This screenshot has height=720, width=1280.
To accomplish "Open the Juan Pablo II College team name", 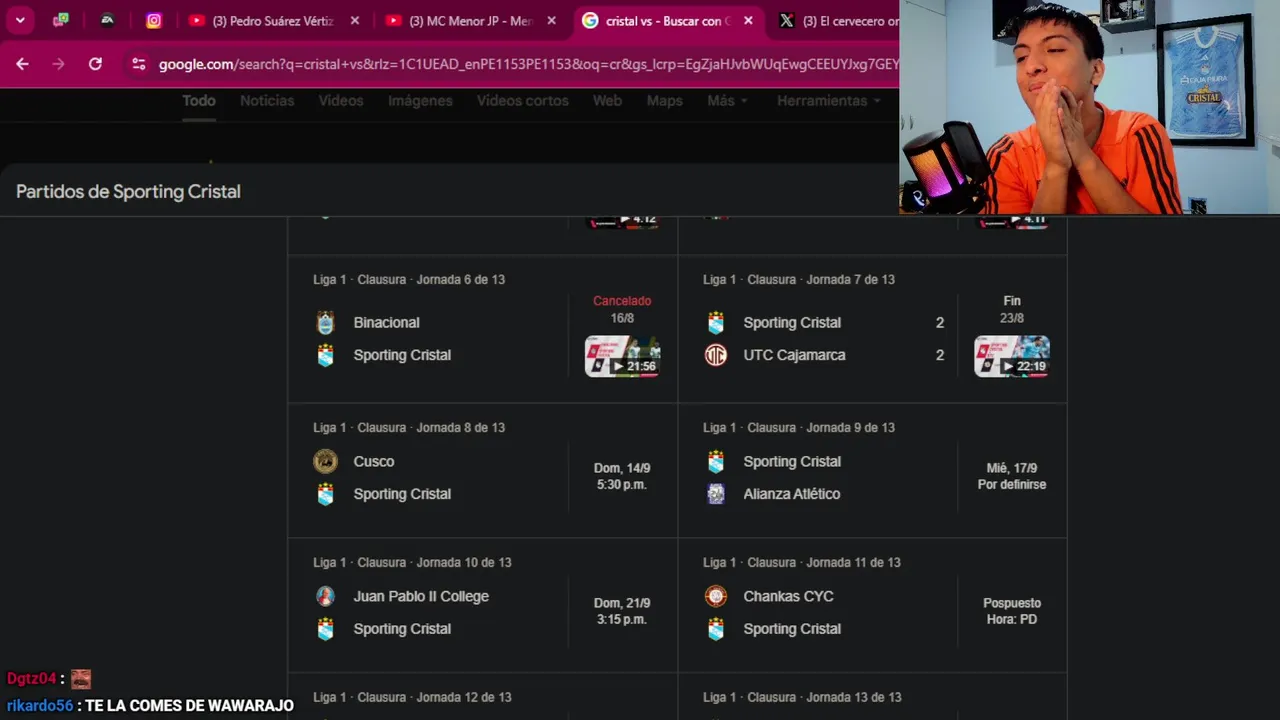I will [421, 596].
